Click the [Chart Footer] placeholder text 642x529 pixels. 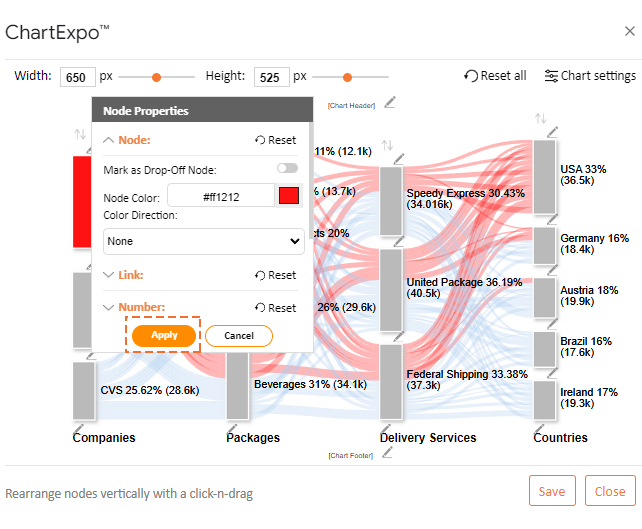[350, 456]
